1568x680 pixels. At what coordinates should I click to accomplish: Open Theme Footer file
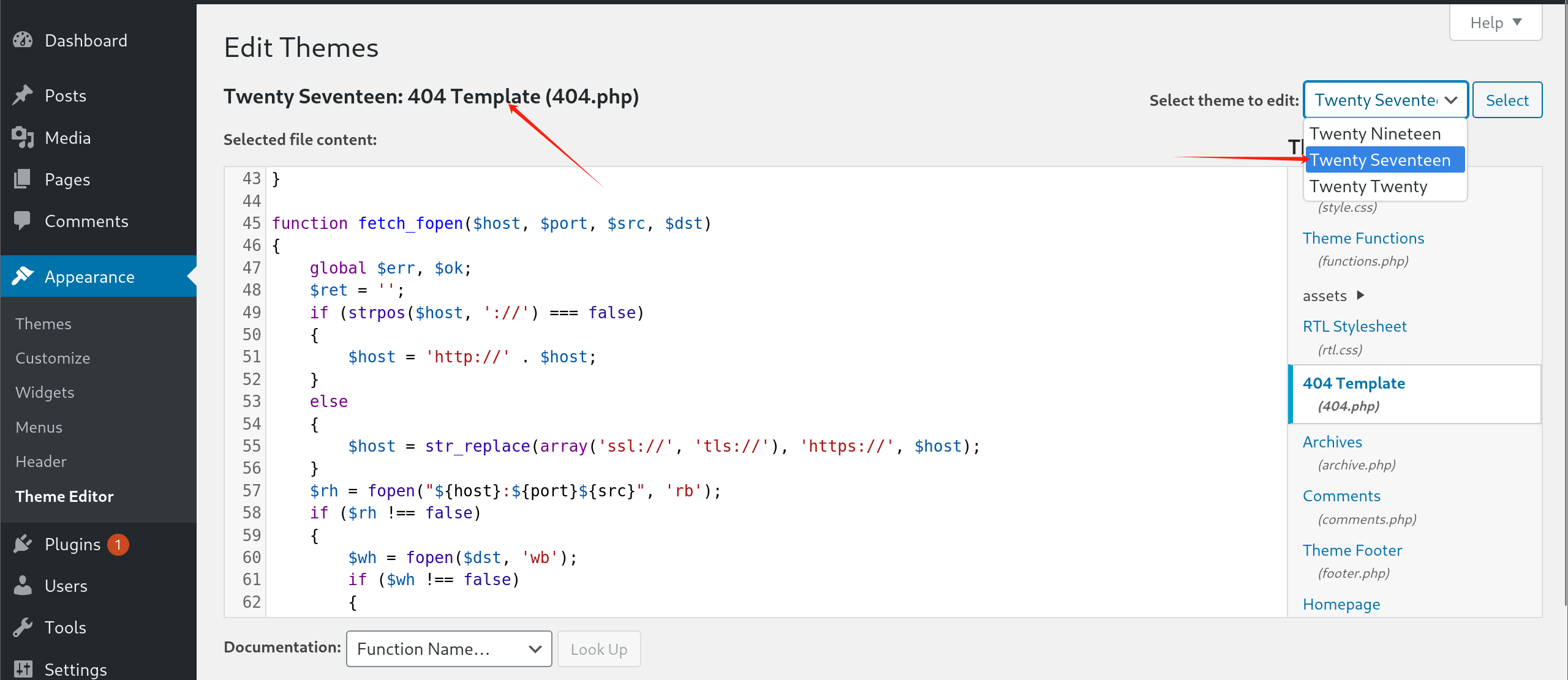tap(1352, 550)
